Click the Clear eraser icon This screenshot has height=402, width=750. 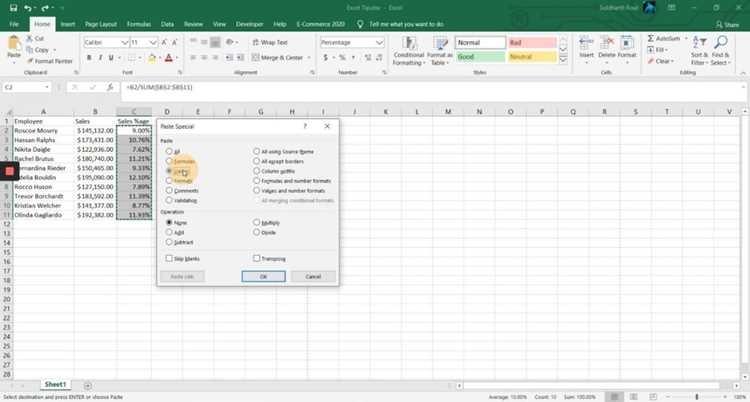tap(651, 61)
